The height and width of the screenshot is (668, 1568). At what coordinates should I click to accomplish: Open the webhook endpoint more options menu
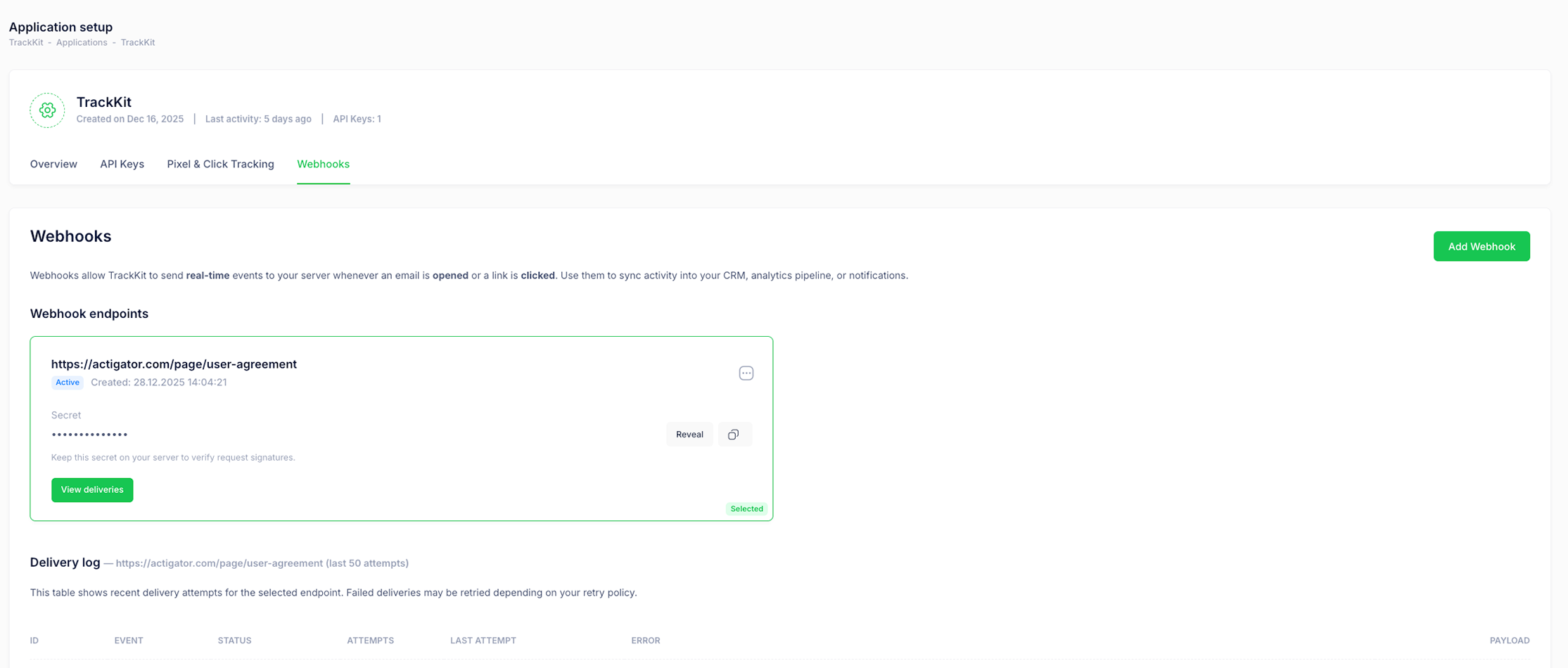(x=746, y=373)
